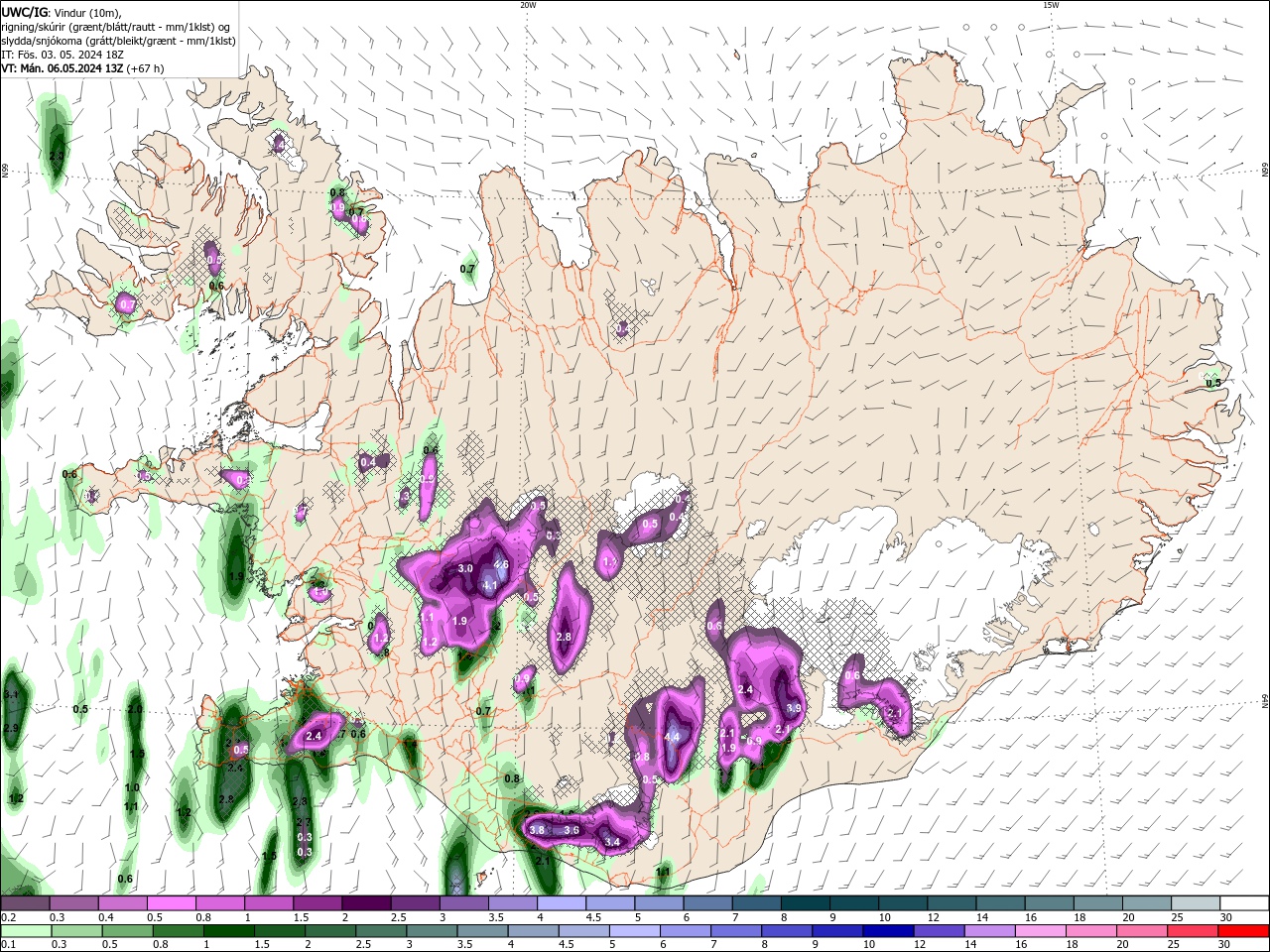Click the '0.2' label on the snow scale
1270x952 pixels.
pos(9,917)
